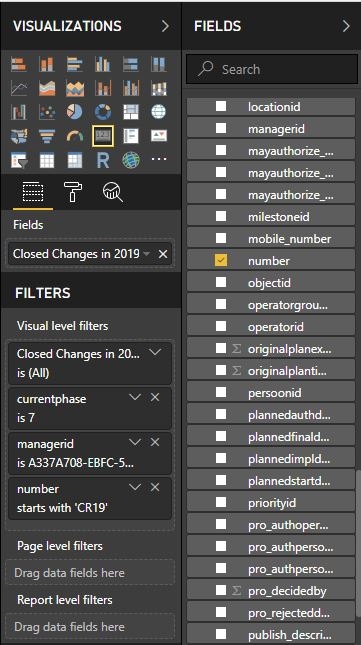
Task: Check the operatorid field
Action: pyautogui.click(x=221, y=327)
